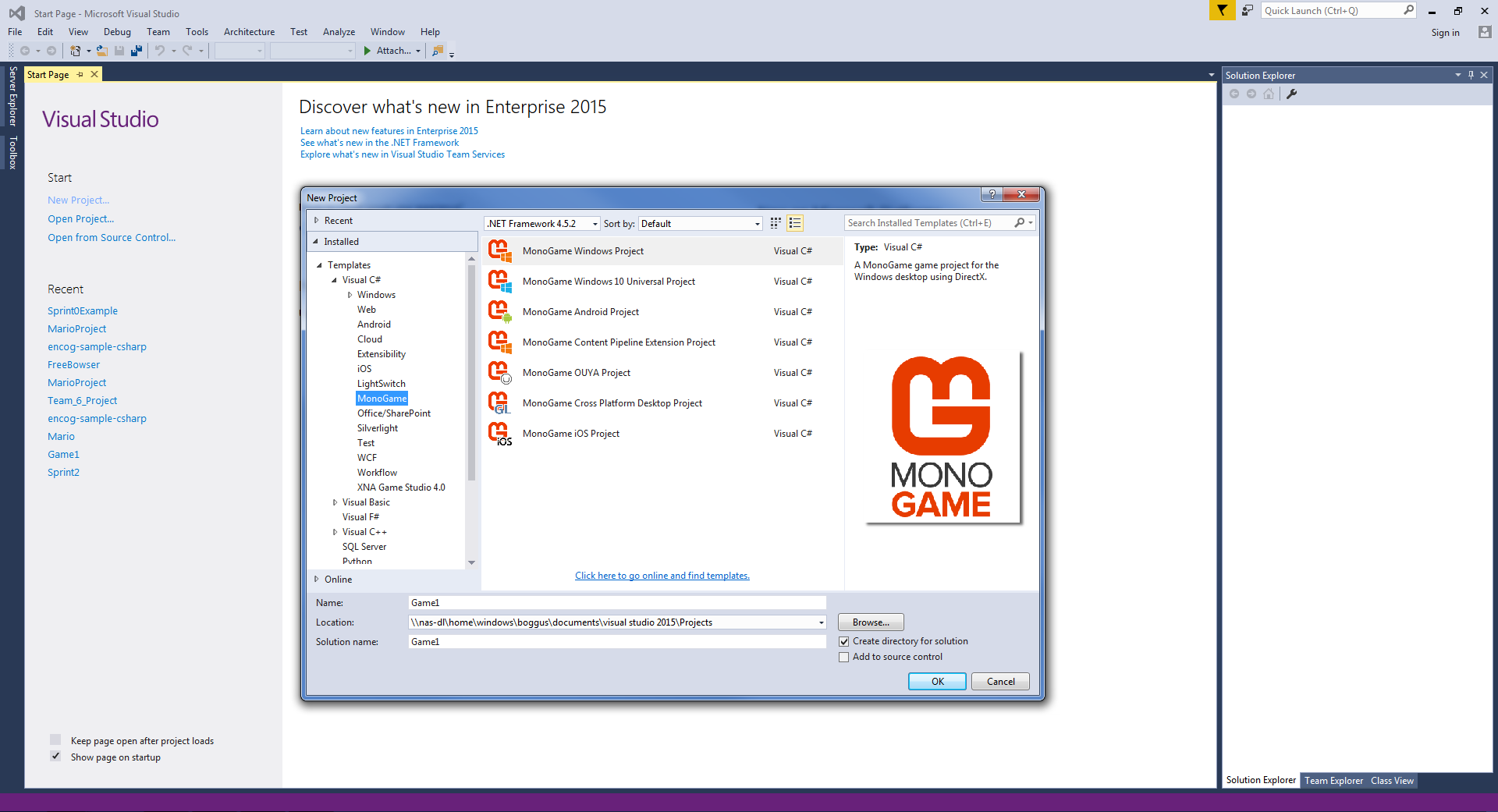
Task: Uncheck Show page on startup
Action: pos(55,756)
